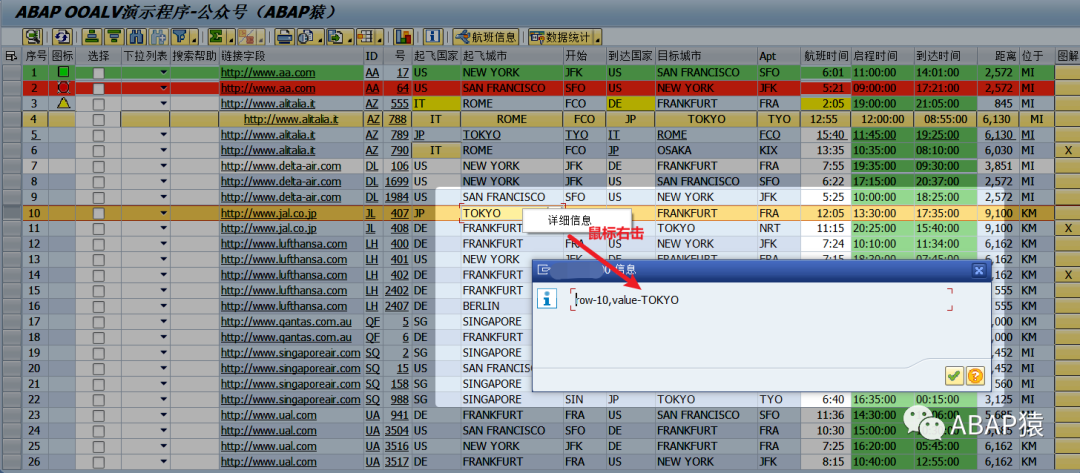The image size is (1080, 473).
Task: Click the Change Layout grid icon
Action: (x=366, y=36)
